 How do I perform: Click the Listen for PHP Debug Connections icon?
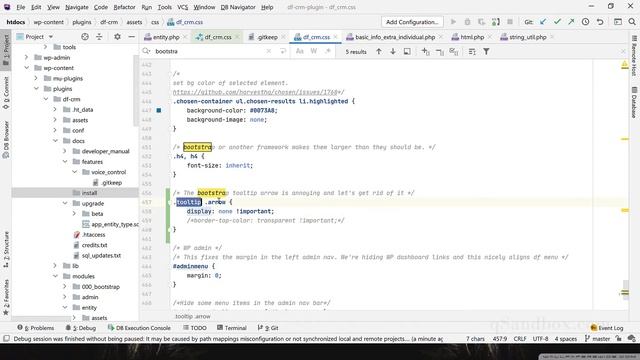click(496, 22)
